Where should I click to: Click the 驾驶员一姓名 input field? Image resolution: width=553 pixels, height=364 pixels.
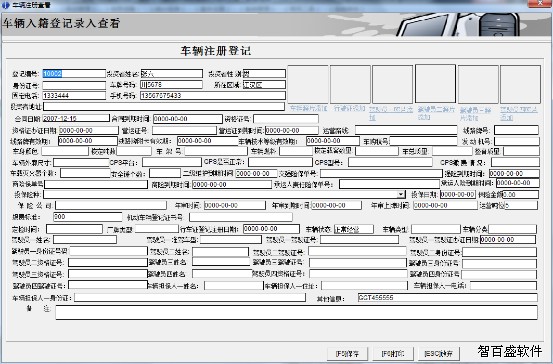[85, 240]
